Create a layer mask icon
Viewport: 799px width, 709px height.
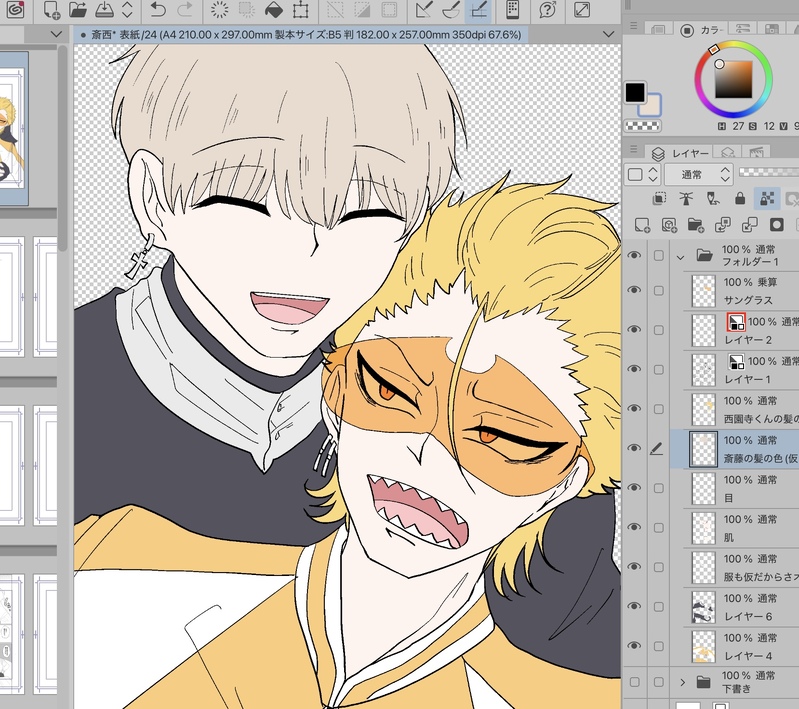[777, 225]
